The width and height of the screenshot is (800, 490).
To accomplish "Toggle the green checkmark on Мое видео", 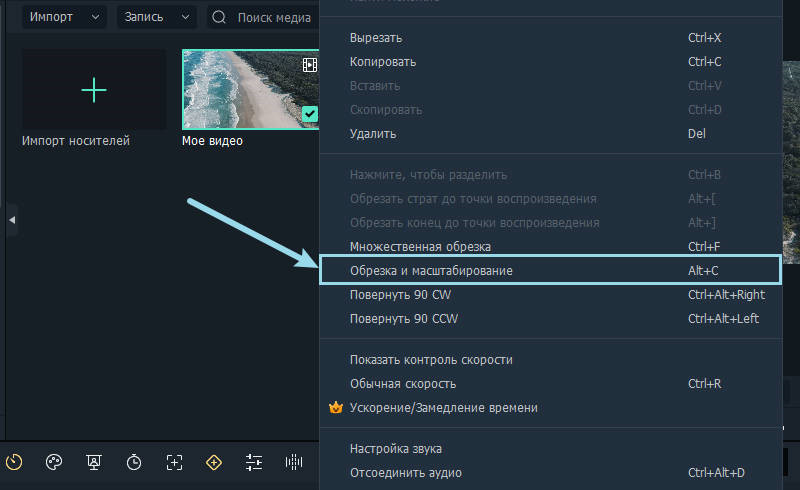I will click(310, 114).
